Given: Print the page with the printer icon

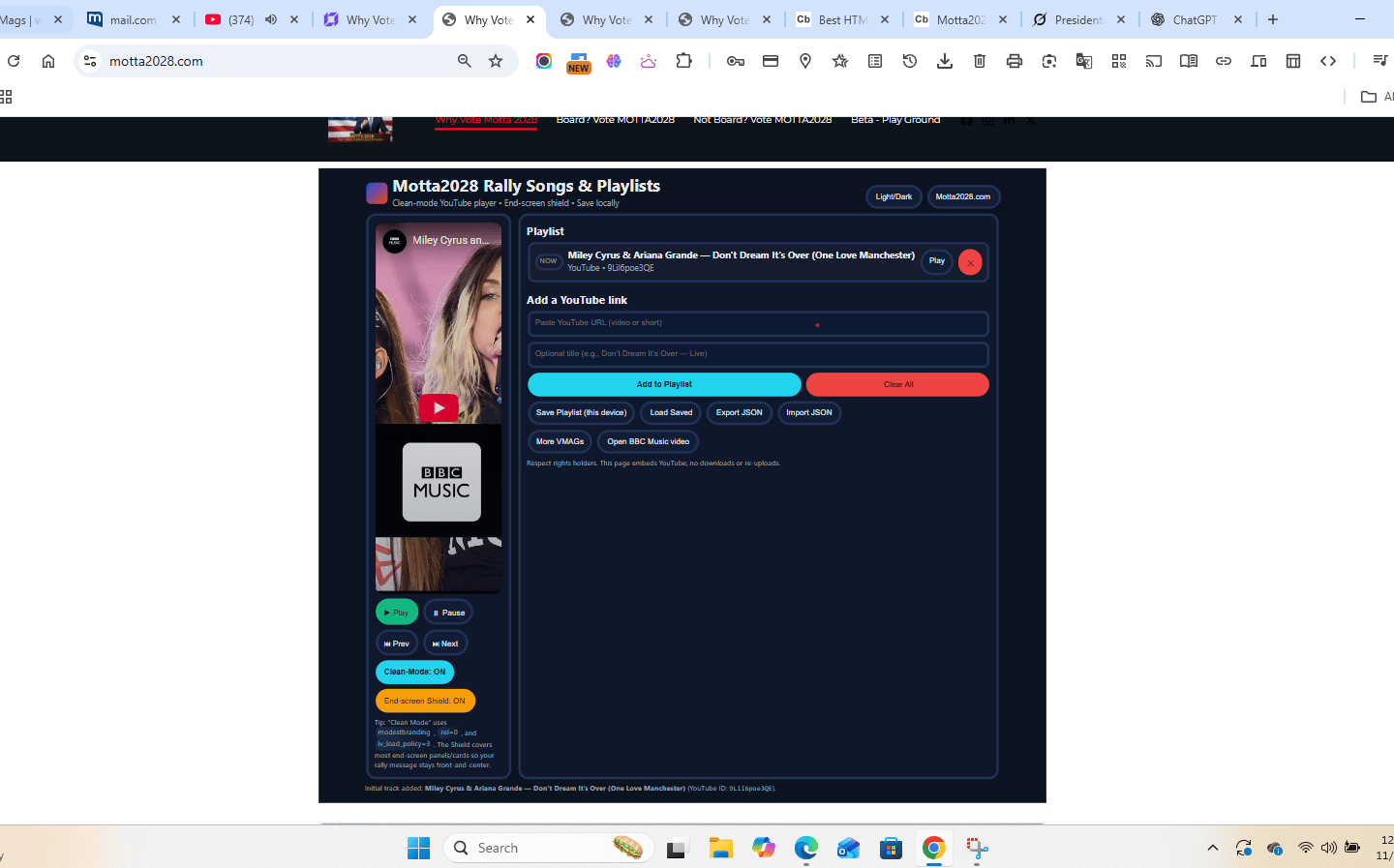Looking at the screenshot, I should (x=1015, y=61).
